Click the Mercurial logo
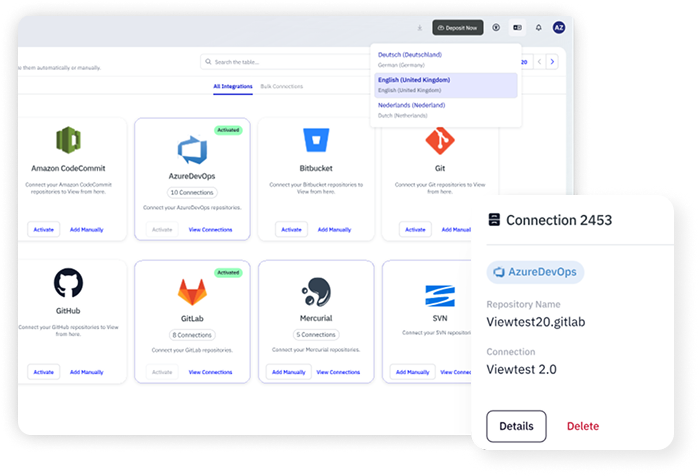 pos(316,292)
